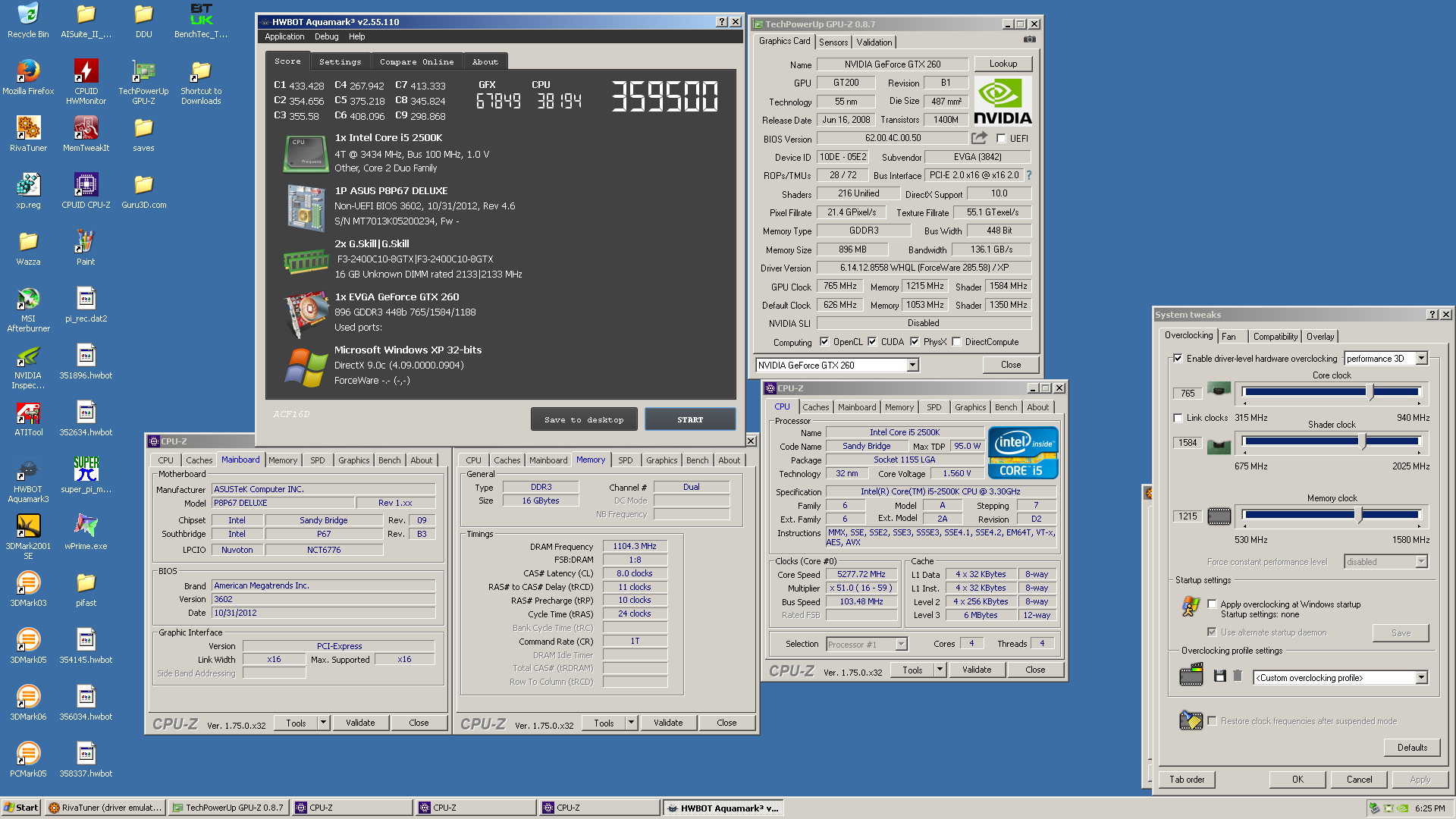Image resolution: width=1456 pixels, height=819 pixels.
Task: Adjust the Shader clock slider handle
Action: coord(1363,441)
